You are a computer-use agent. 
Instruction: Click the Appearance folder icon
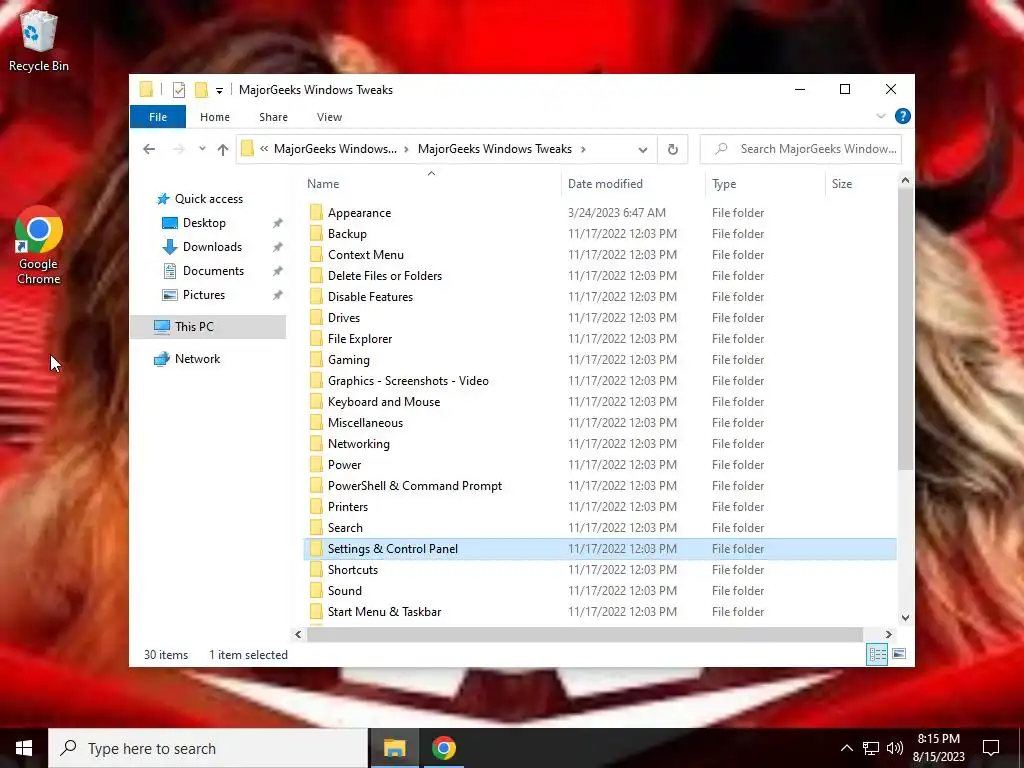[316, 212]
